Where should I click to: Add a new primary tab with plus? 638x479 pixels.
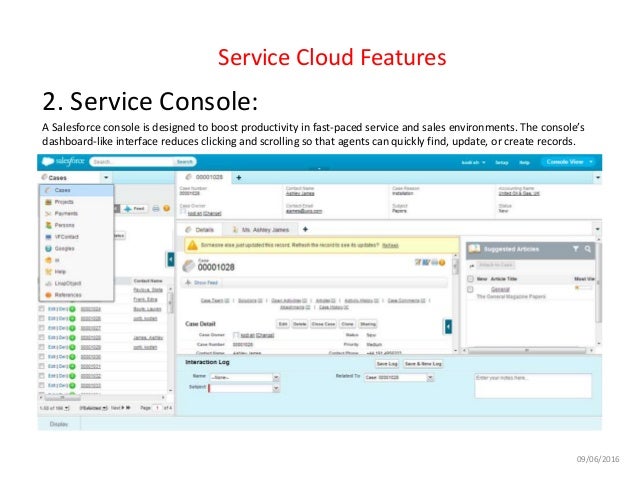tap(239, 178)
